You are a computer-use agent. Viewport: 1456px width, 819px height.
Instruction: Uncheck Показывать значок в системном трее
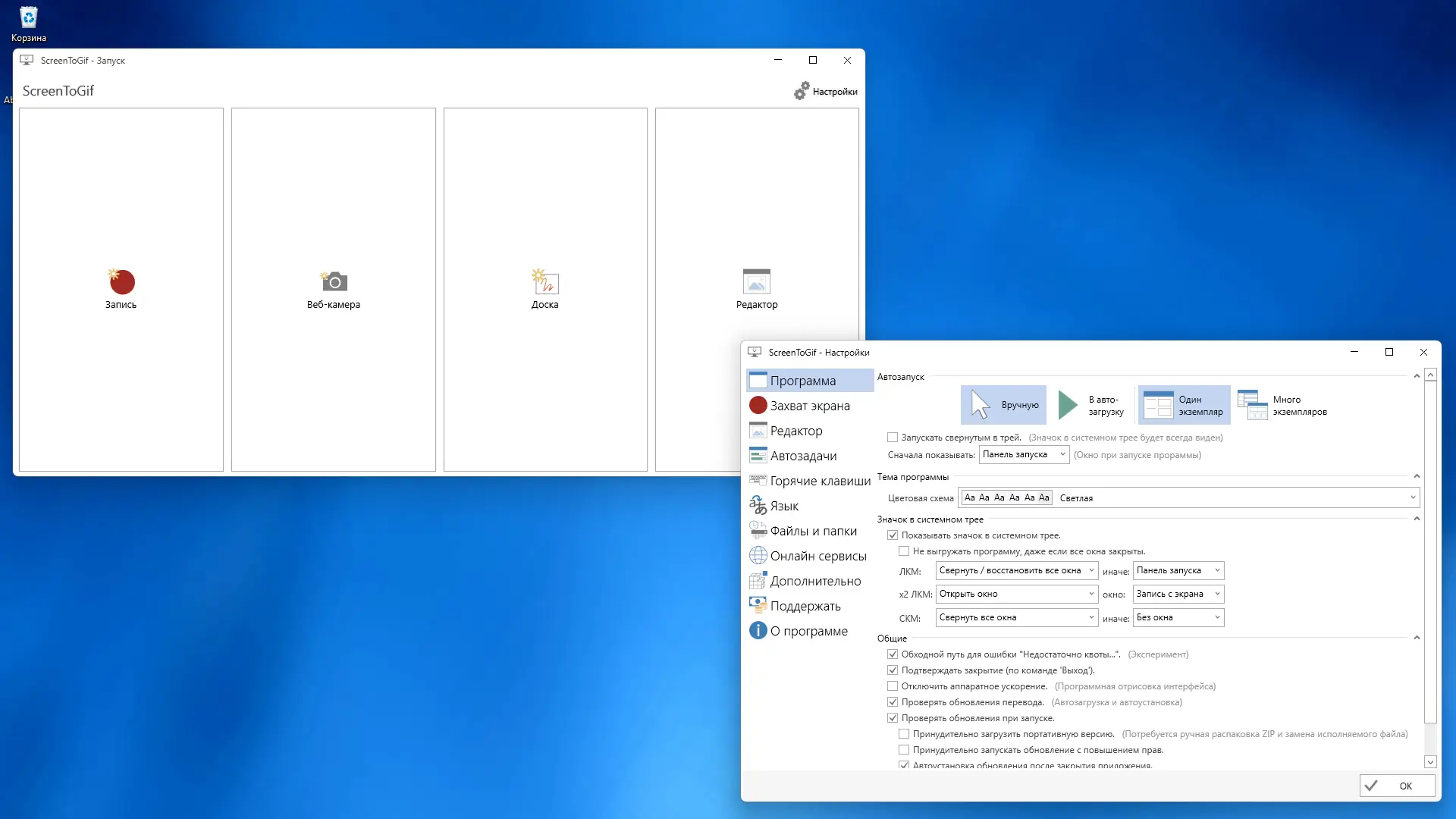point(893,535)
